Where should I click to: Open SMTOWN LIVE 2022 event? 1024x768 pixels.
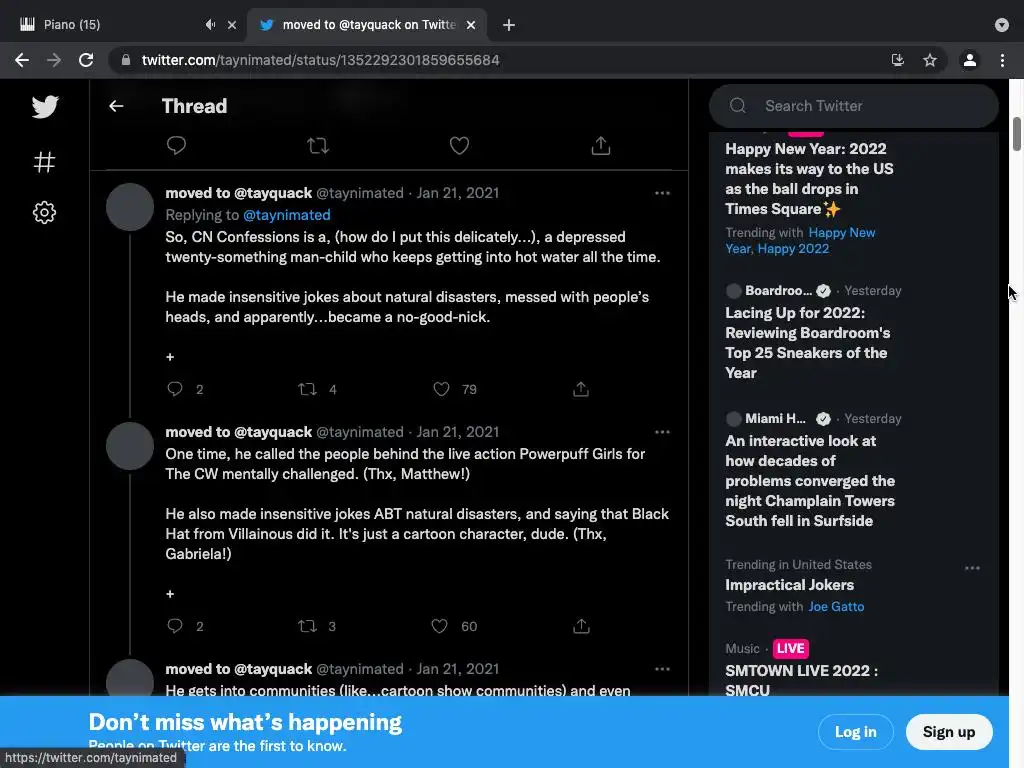click(801, 680)
